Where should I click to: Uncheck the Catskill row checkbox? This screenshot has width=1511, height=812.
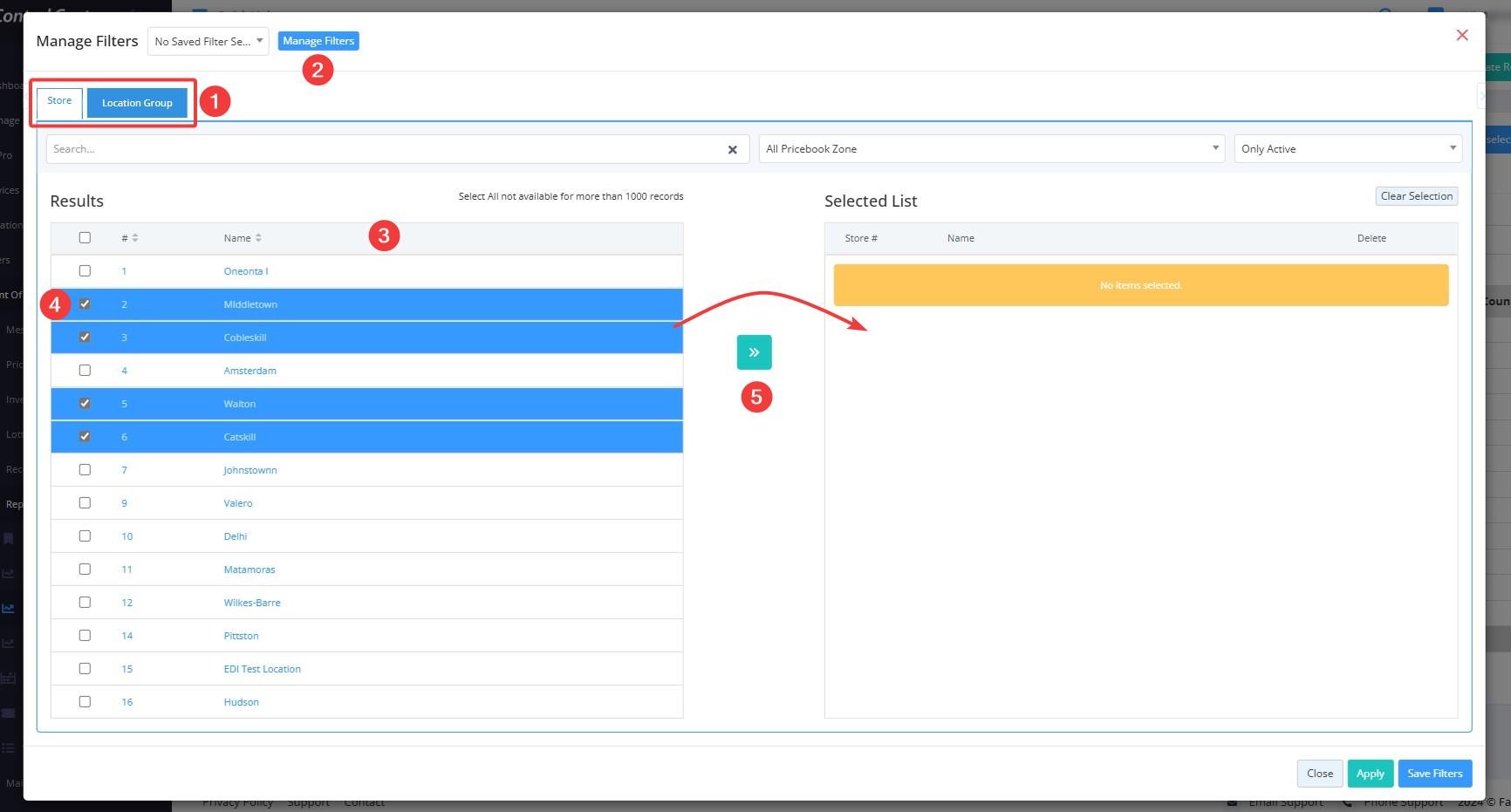(85, 436)
